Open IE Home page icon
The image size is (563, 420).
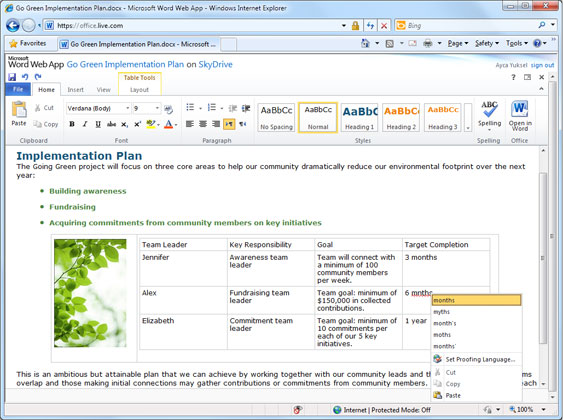(x=365, y=43)
